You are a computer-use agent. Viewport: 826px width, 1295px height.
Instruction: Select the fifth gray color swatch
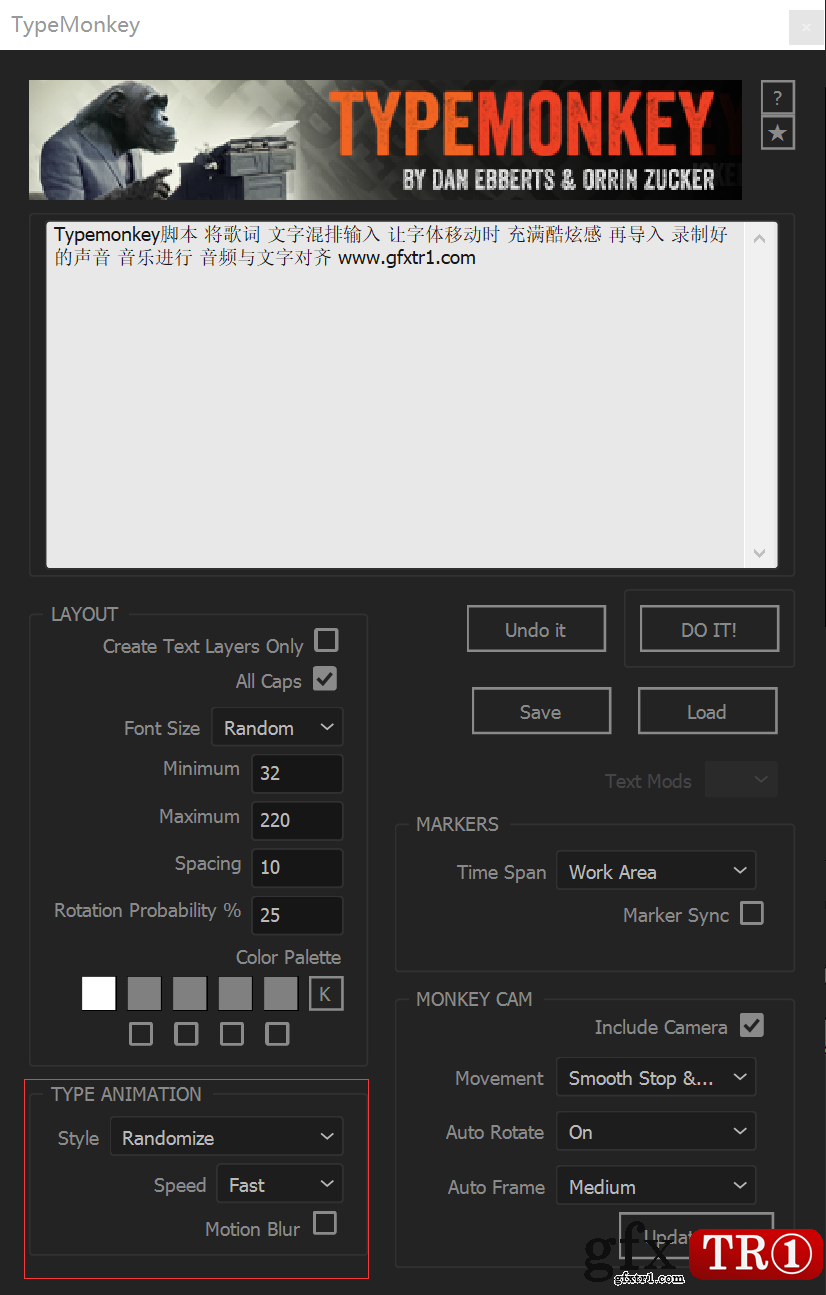[281, 994]
